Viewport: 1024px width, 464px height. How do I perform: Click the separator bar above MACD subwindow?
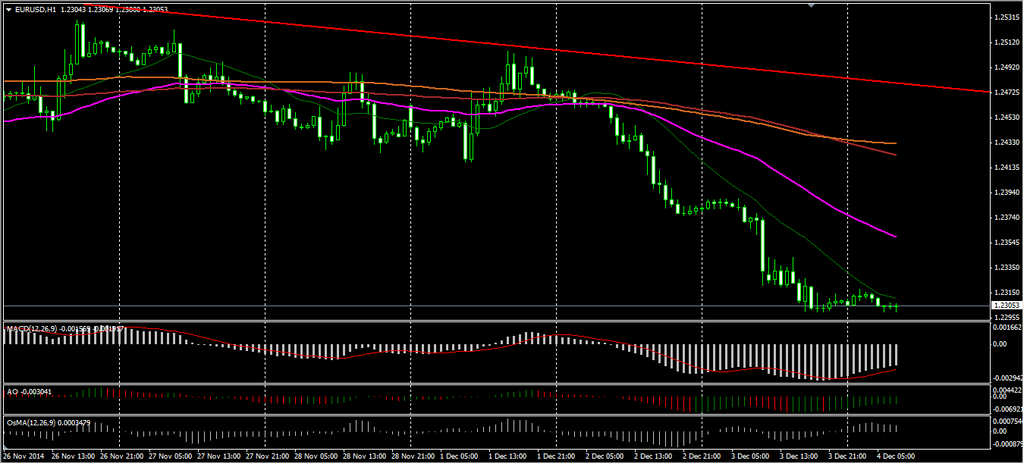[x=500, y=321]
